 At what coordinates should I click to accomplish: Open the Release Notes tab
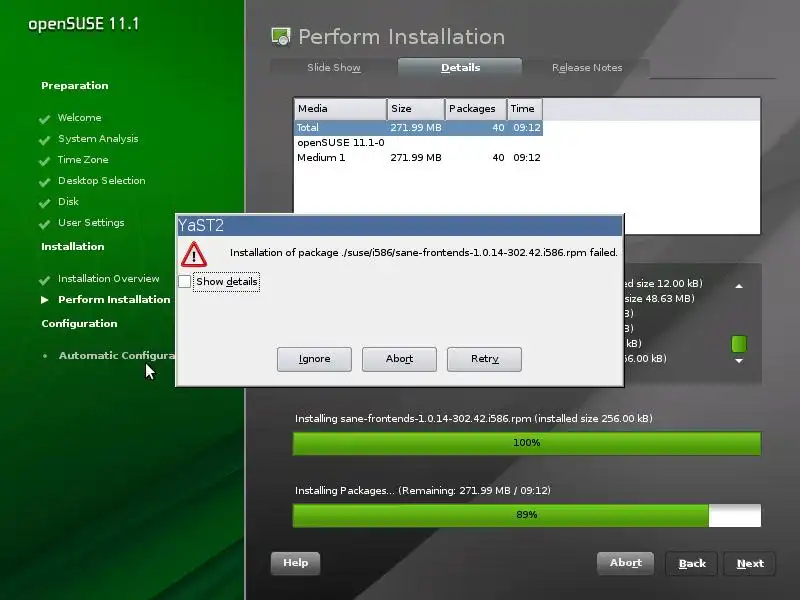click(x=587, y=67)
